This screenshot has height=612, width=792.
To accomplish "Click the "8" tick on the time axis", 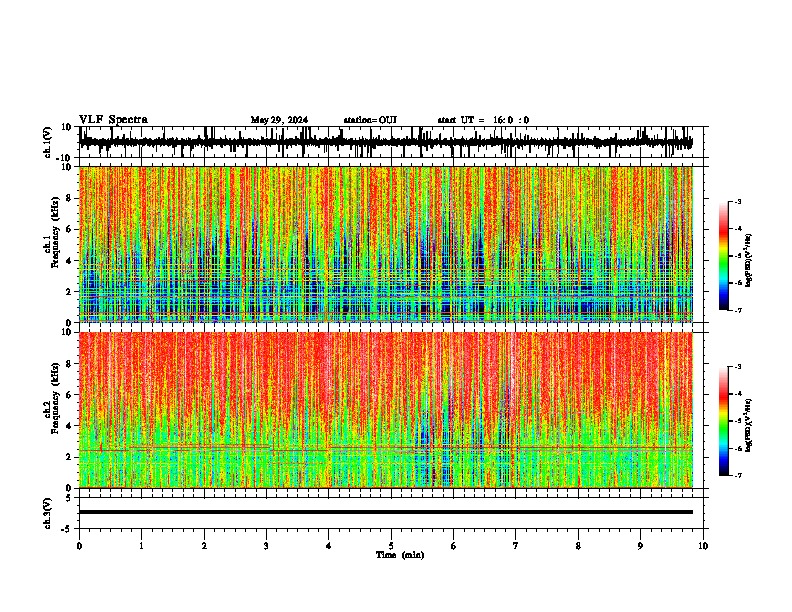I will click(578, 546).
